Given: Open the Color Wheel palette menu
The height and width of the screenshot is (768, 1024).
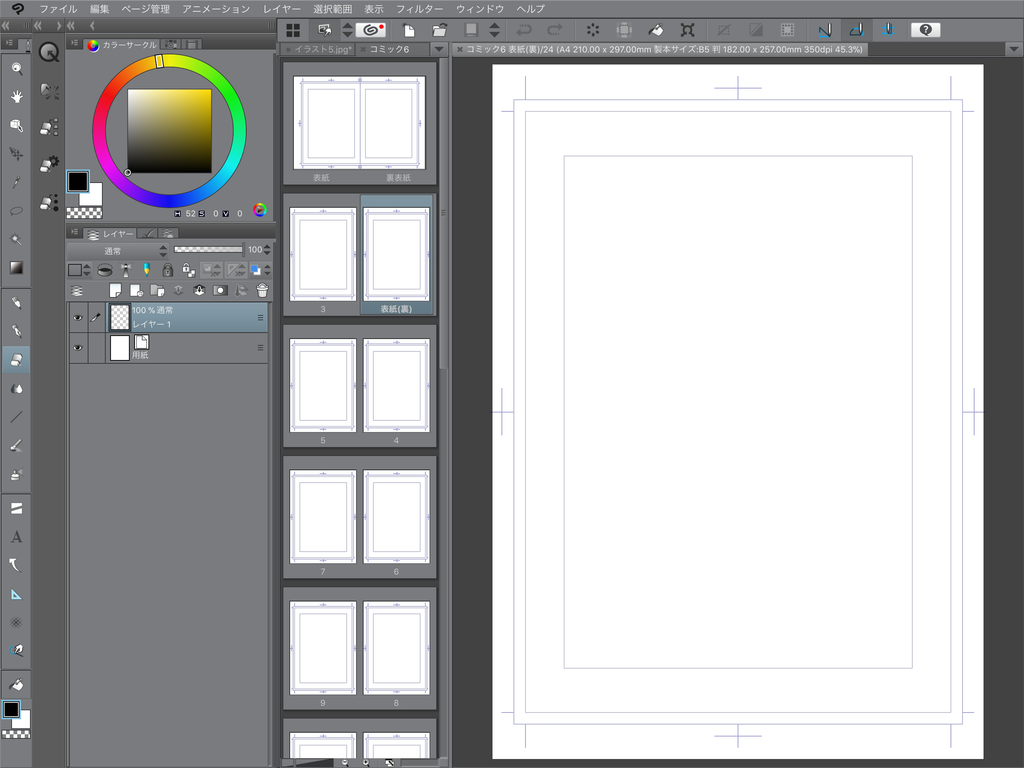Looking at the screenshot, I should [74, 44].
